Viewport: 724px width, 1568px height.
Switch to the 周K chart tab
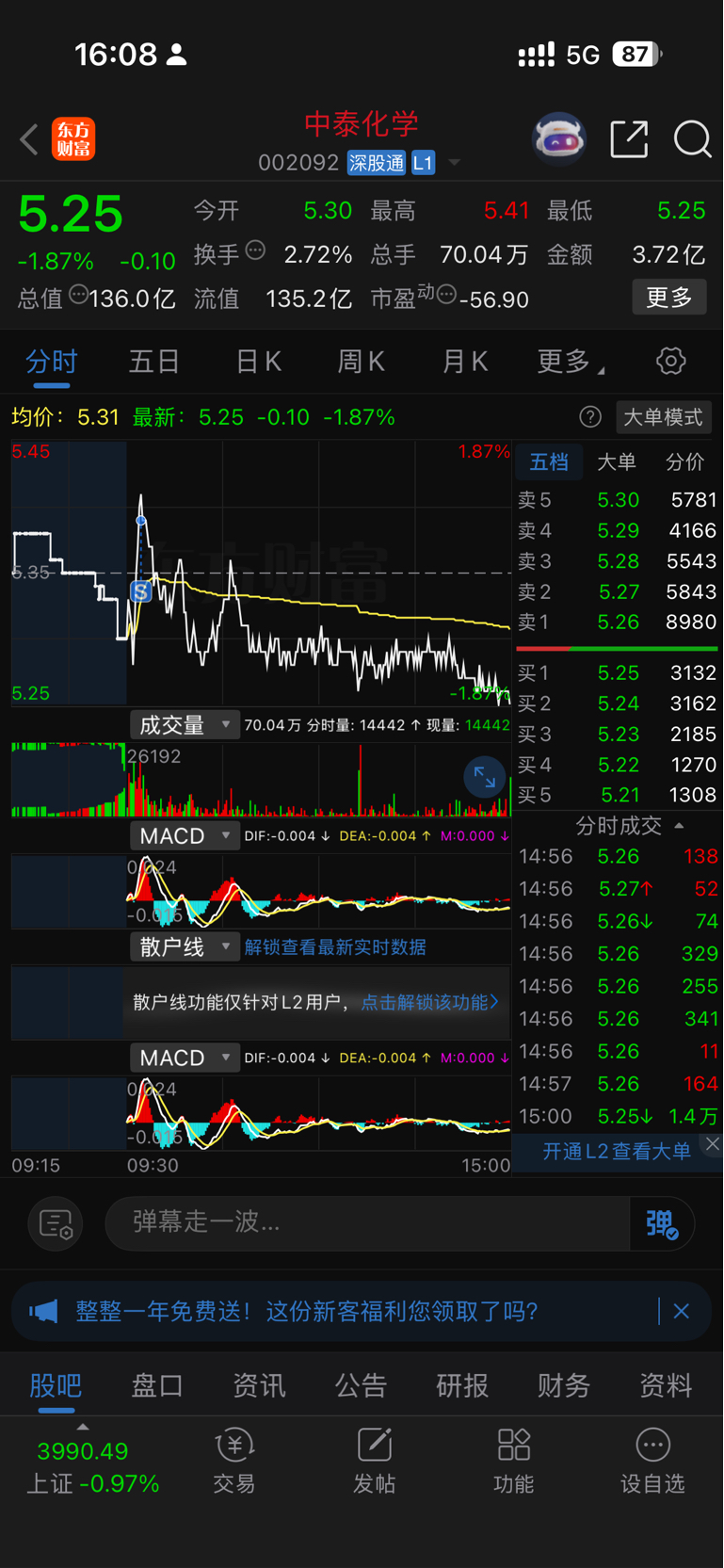362,362
